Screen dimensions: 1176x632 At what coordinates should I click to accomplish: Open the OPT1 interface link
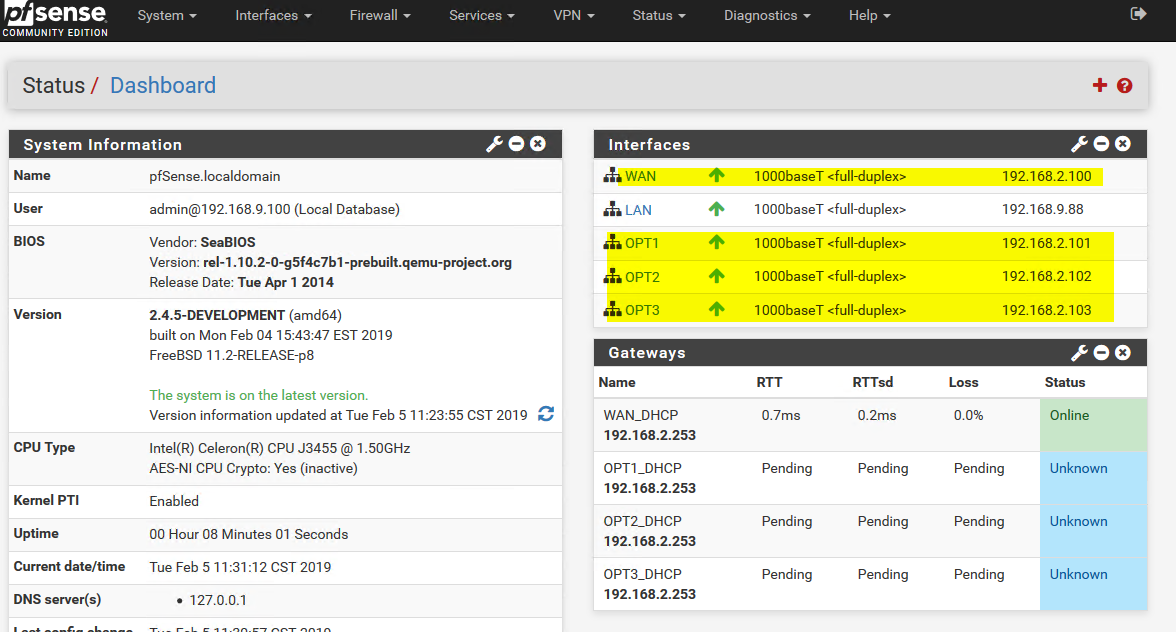(642, 243)
